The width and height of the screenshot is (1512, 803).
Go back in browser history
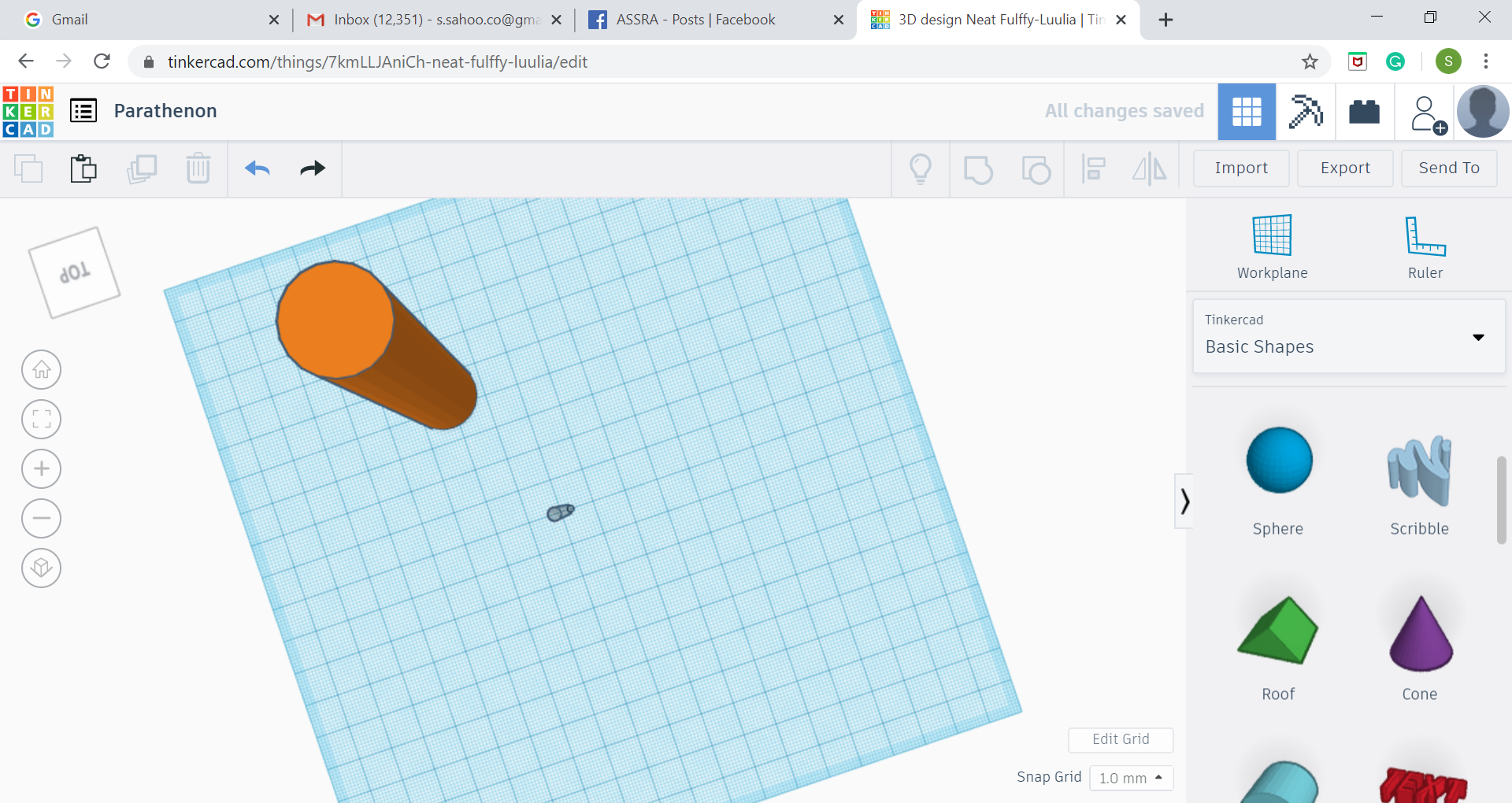point(26,61)
